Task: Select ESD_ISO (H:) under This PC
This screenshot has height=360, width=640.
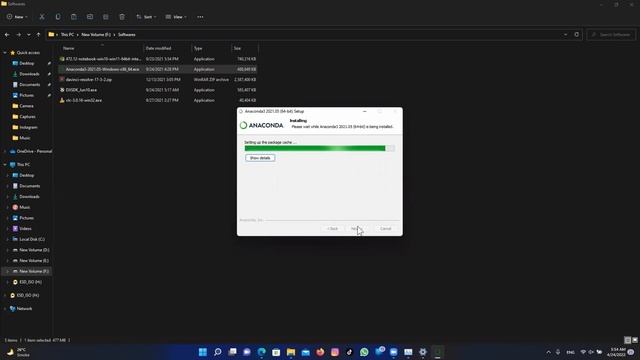Action: coord(30,282)
